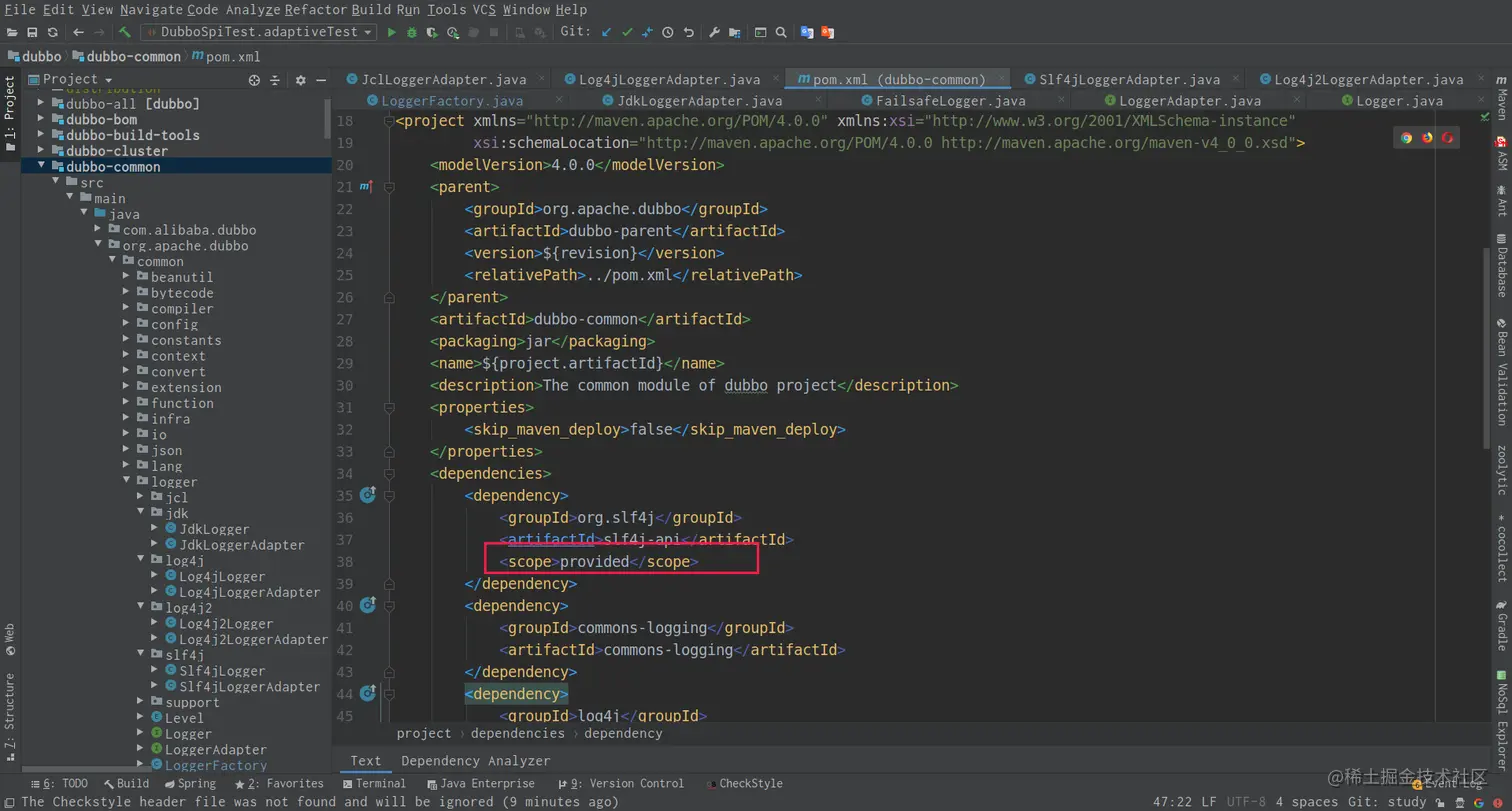Expand the jcl package arrow
The image size is (1512, 811).
[141, 497]
